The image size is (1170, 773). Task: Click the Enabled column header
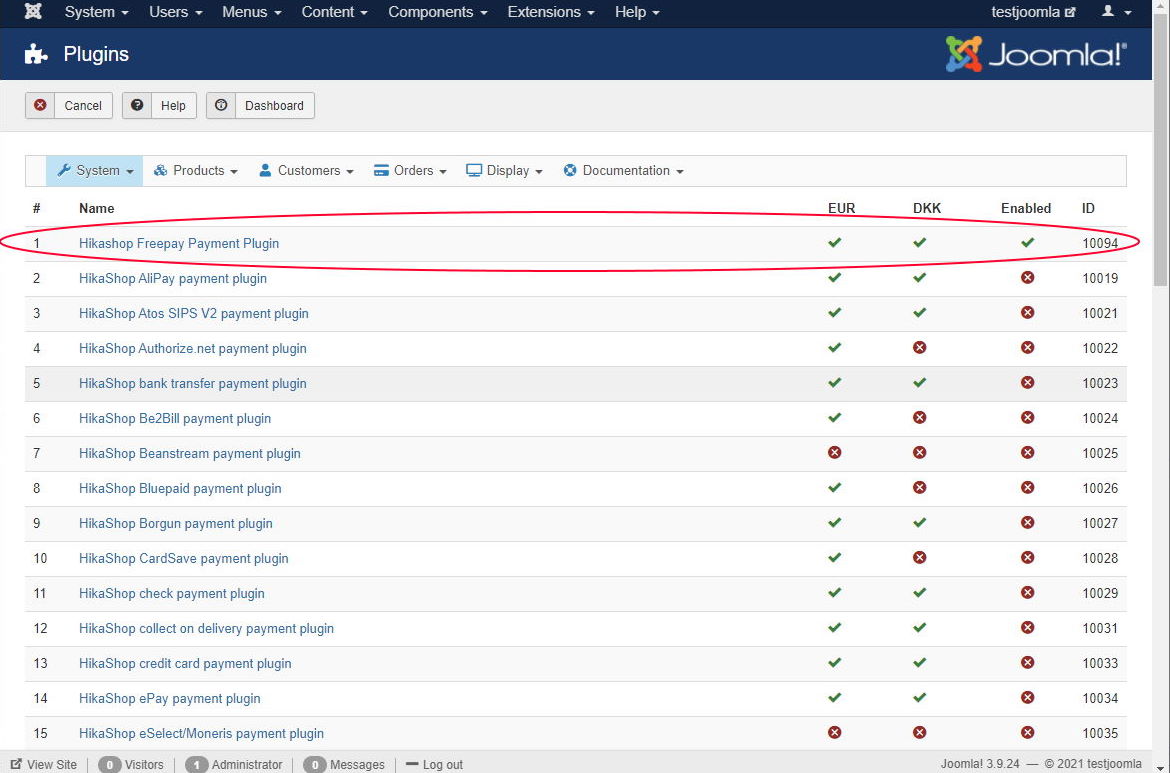1026,208
